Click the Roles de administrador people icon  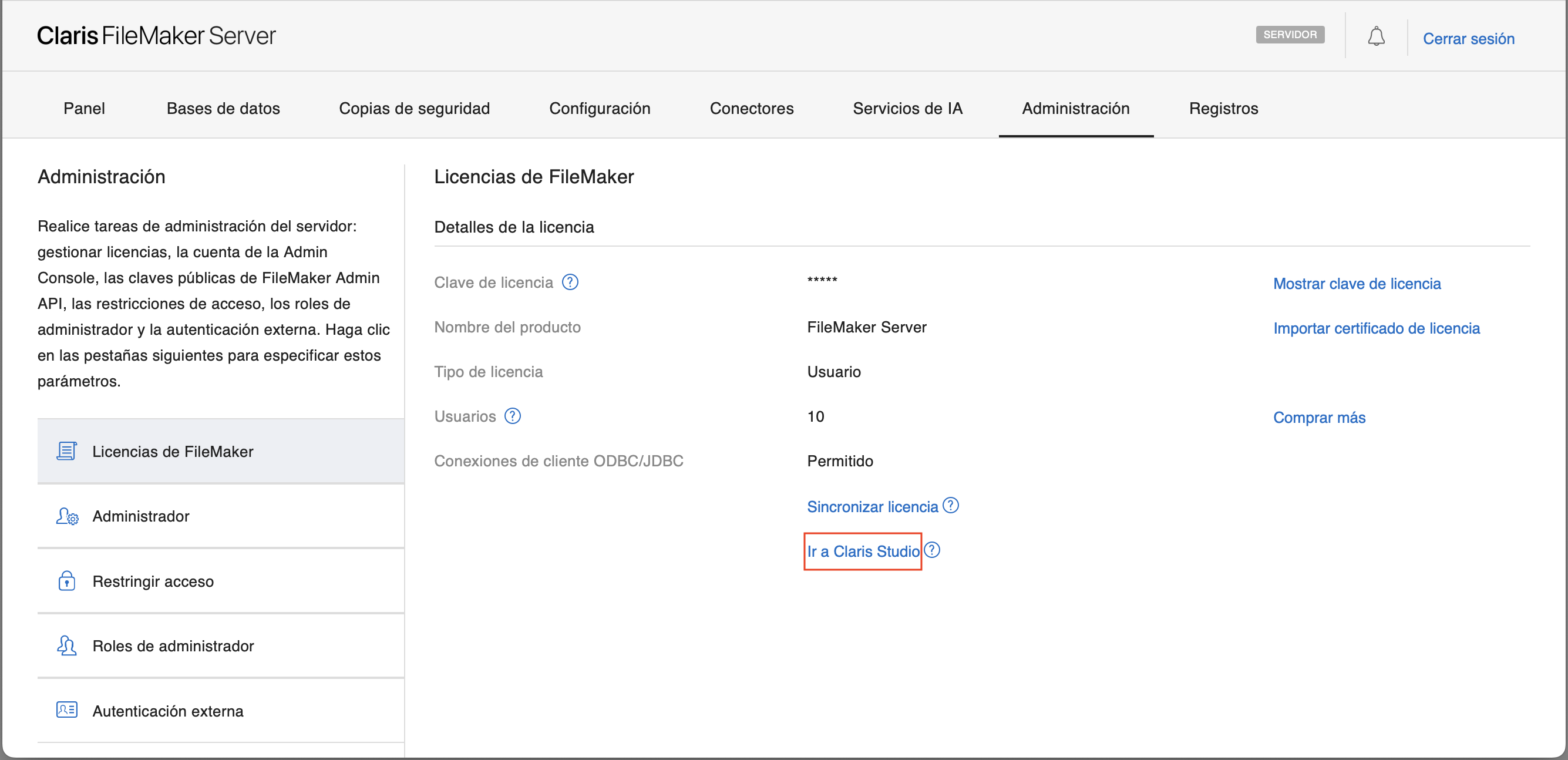coord(66,645)
